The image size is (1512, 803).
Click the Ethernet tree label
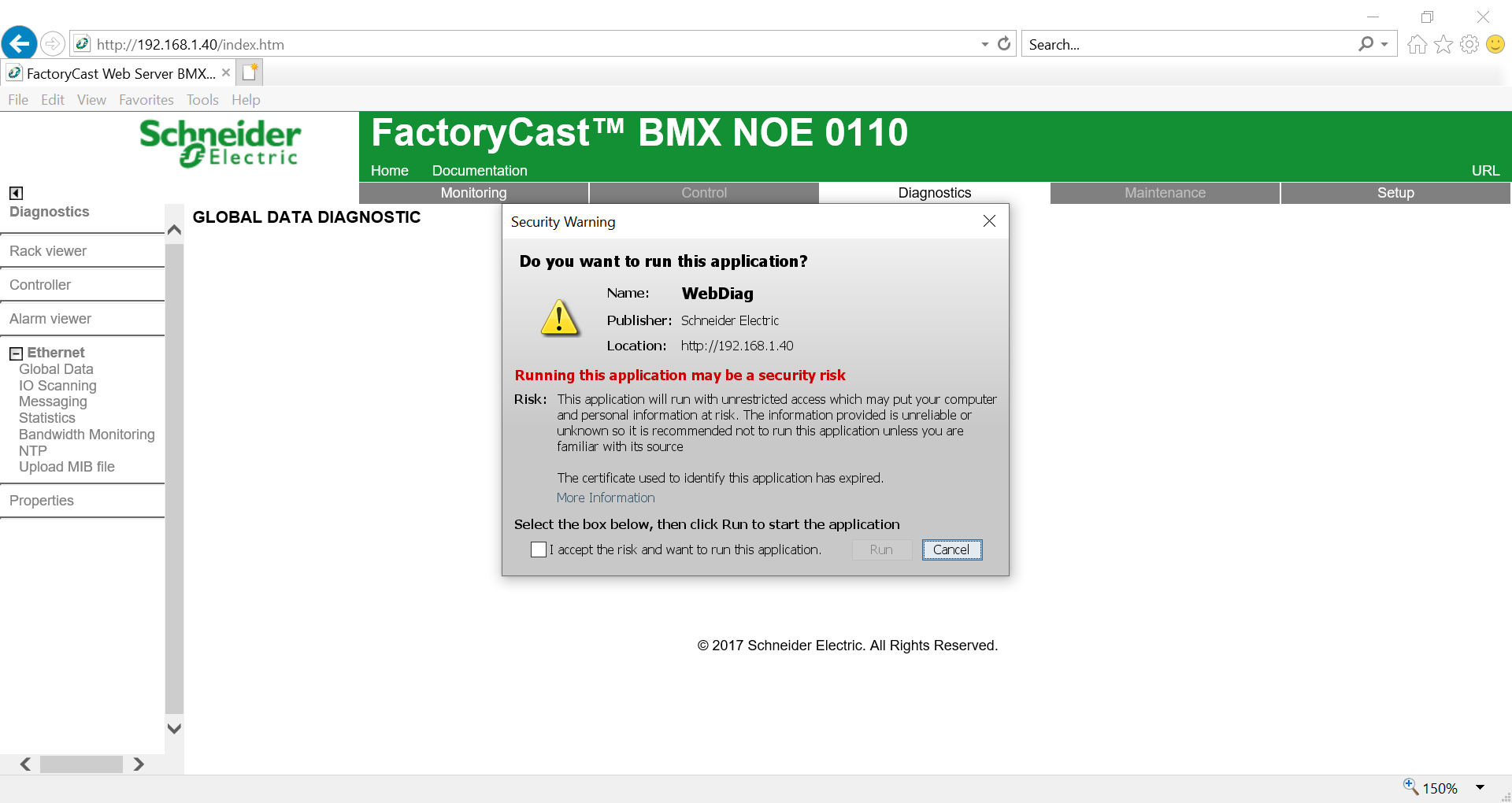[56, 353]
